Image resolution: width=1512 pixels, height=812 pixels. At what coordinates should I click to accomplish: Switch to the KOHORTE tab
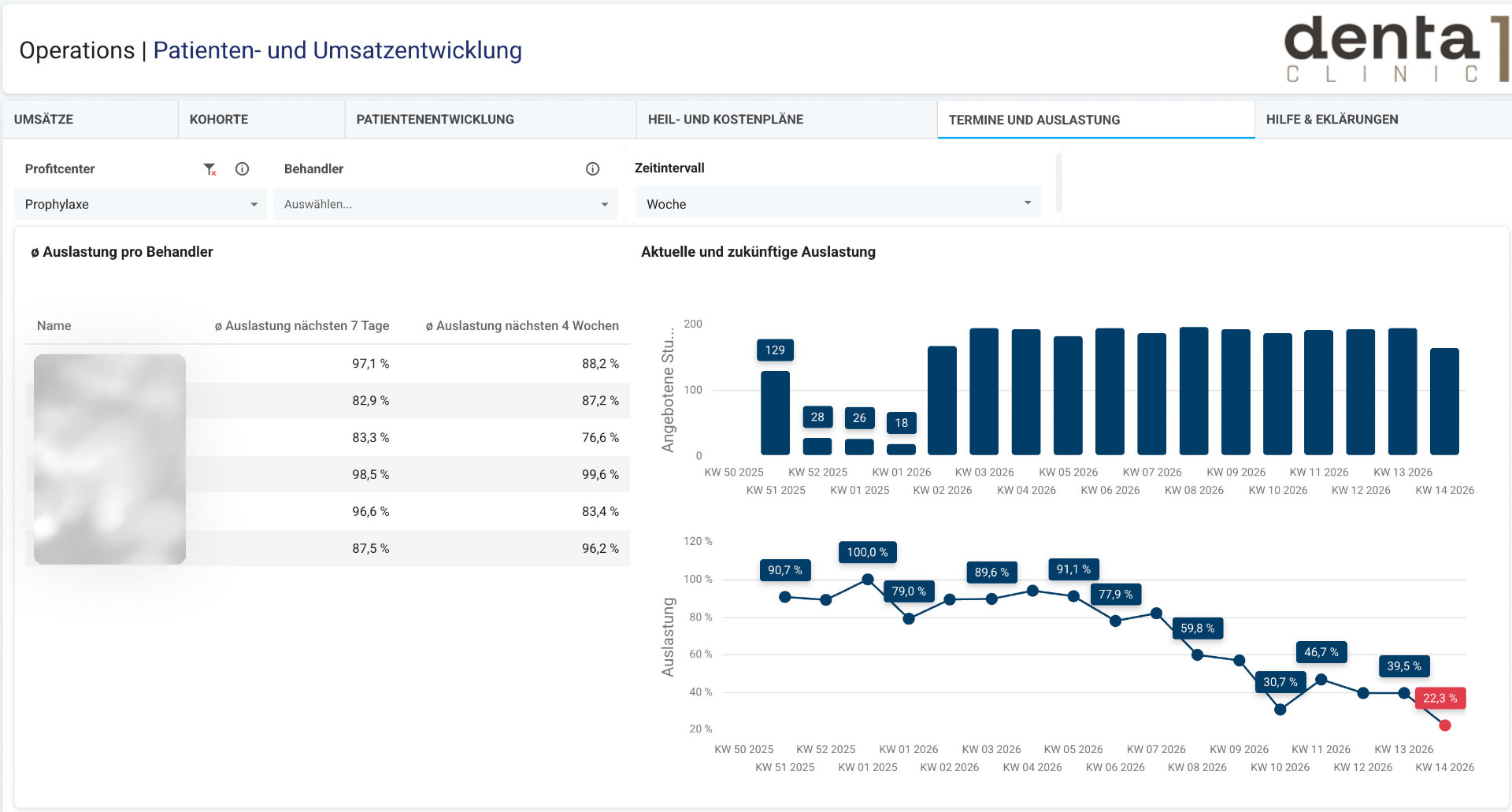pyautogui.click(x=261, y=119)
